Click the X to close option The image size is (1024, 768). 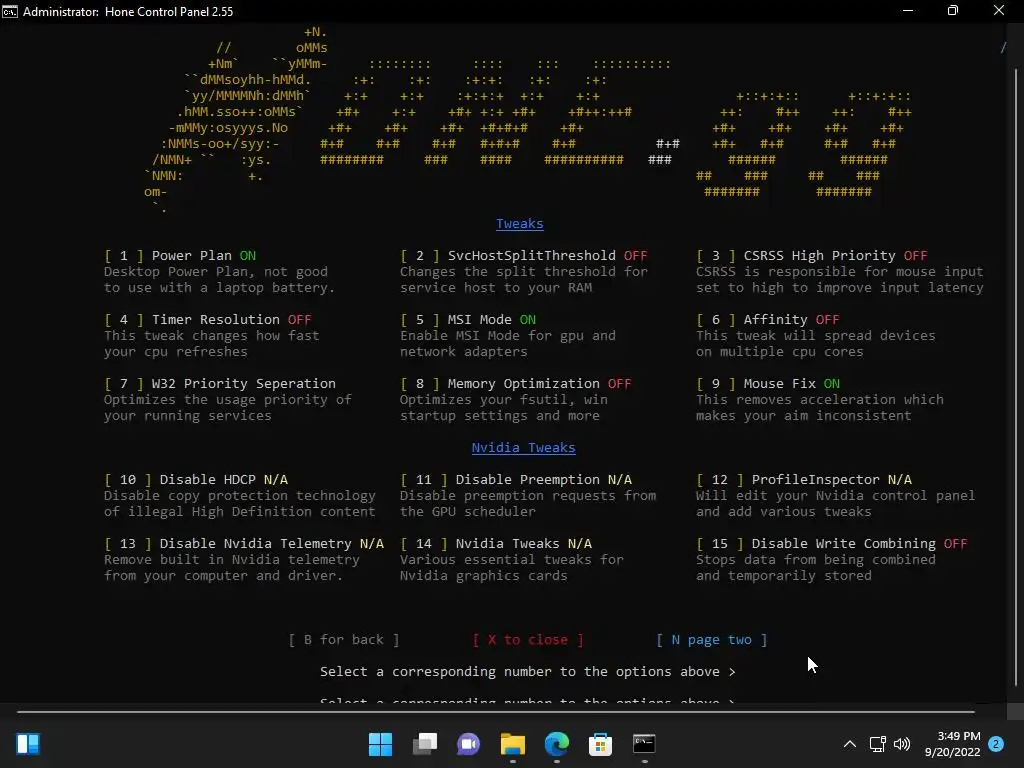pos(528,639)
